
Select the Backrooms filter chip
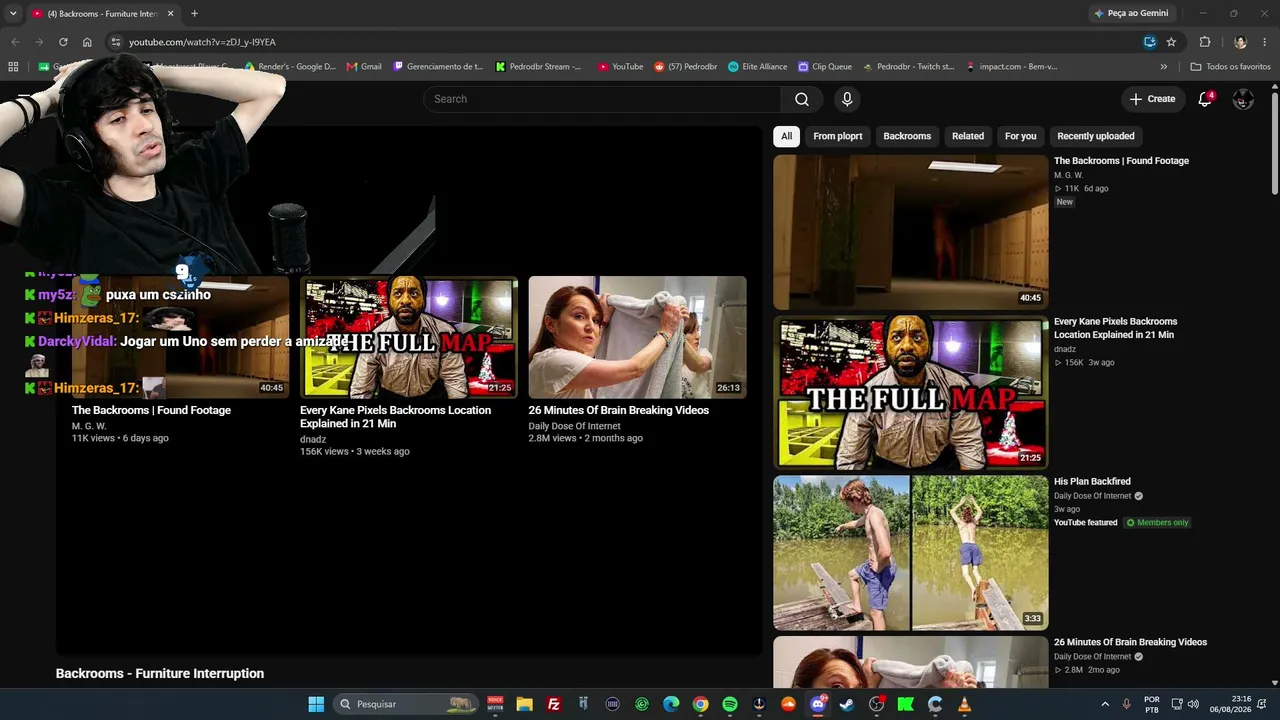(x=907, y=136)
